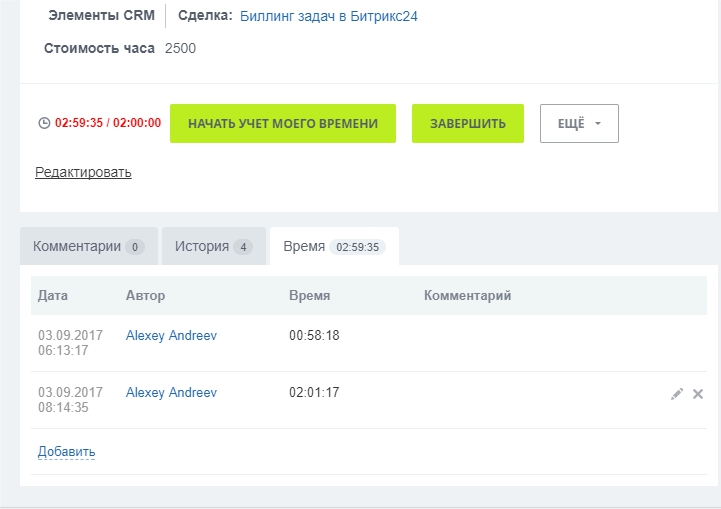The height and width of the screenshot is (509, 721).
Task: Select the 00:58:18 time value
Action: pos(314,336)
